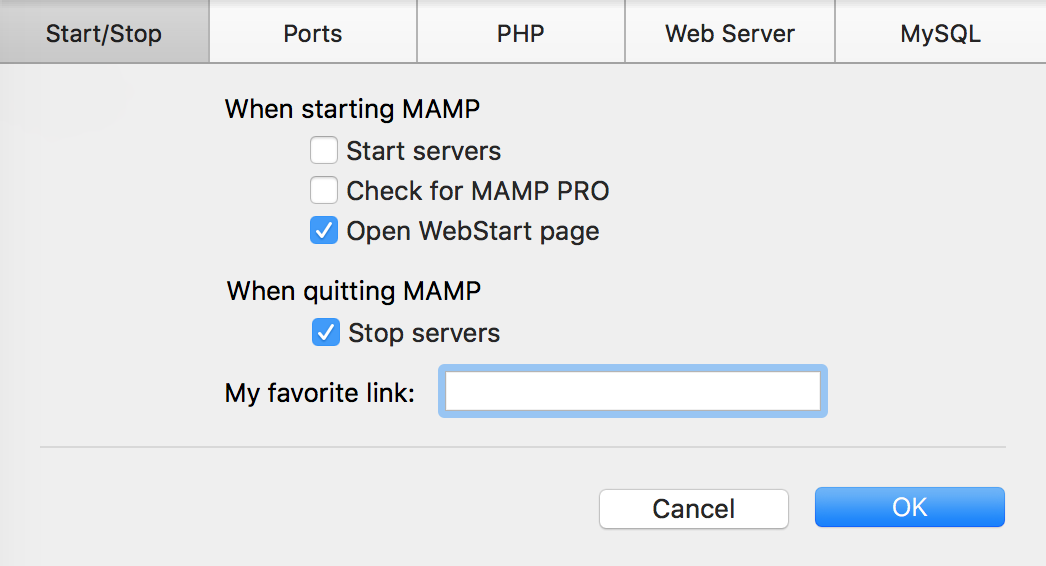Screen dimensions: 1046x566
Task: Click the Start/Stop tab
Action: (x=104, y=33)
